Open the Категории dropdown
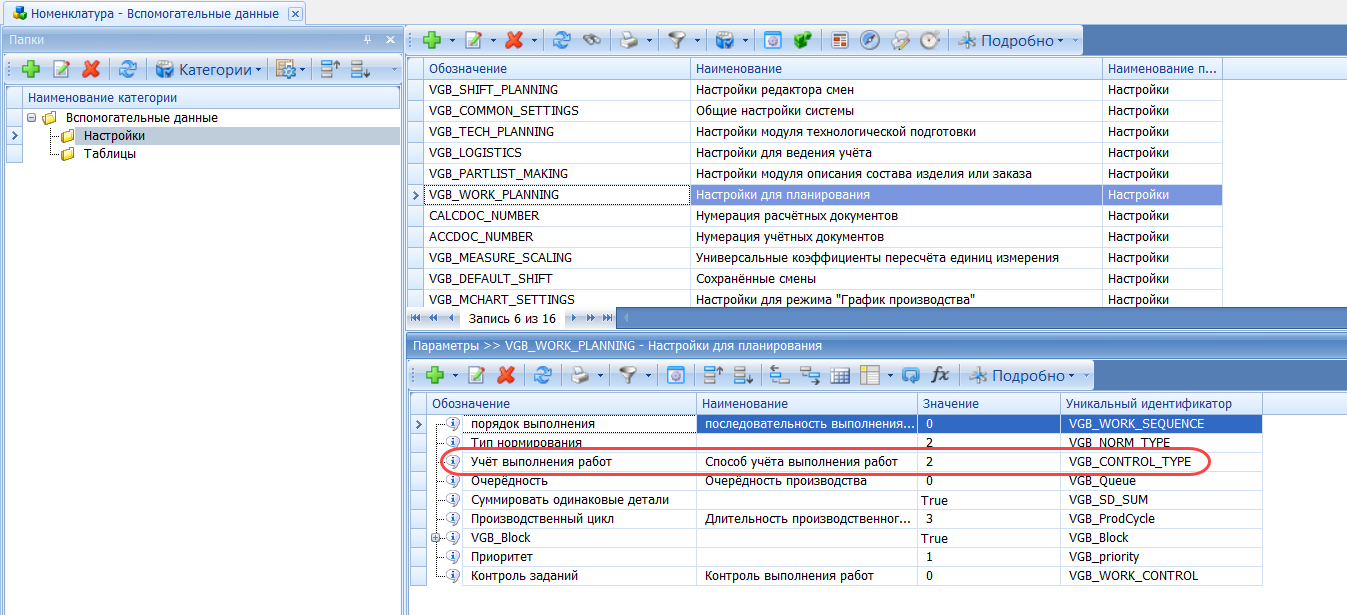The image size is (1347, 615). coord(210,69)
